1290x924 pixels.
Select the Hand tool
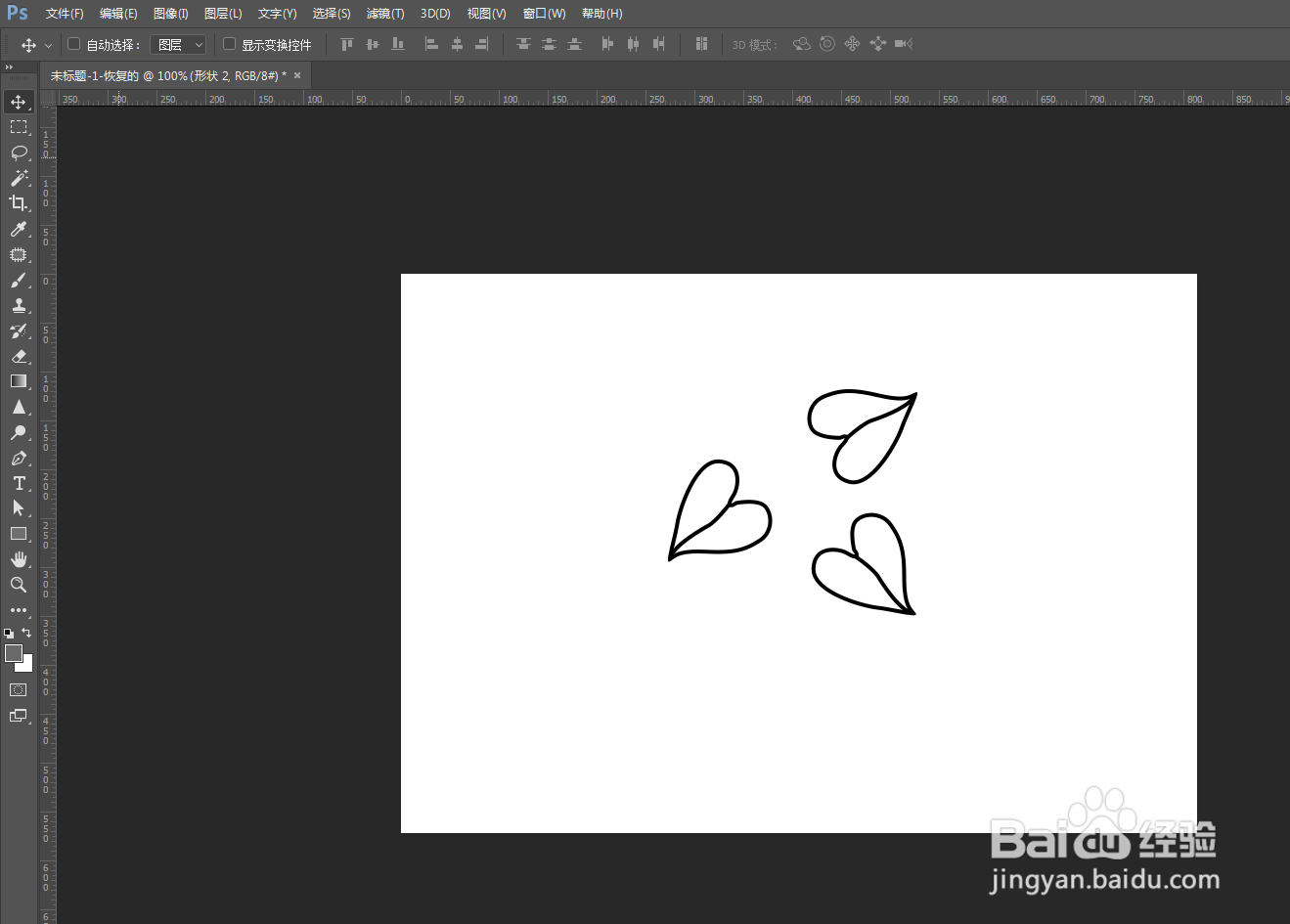click(x=19, y=559)
